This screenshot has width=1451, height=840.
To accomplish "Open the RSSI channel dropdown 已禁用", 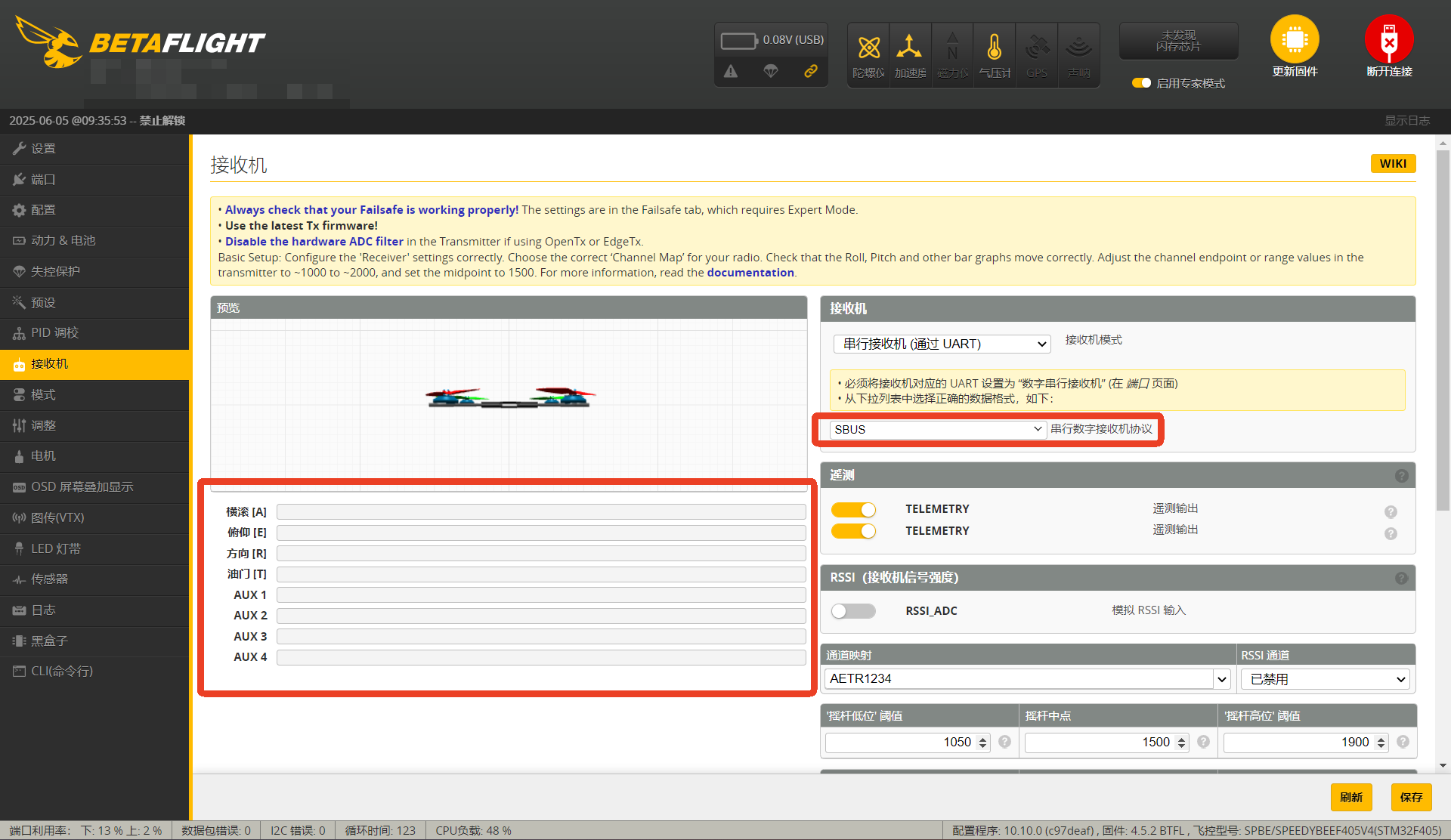I will pos(1326,679).
